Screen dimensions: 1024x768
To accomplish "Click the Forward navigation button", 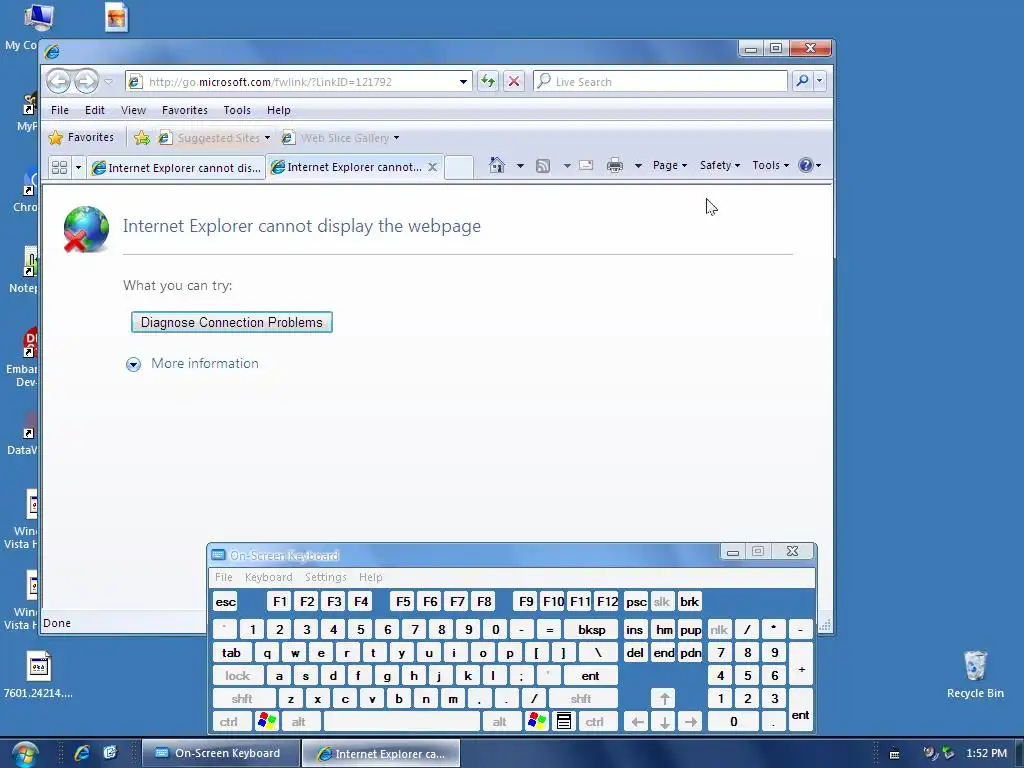I will 86,81.
